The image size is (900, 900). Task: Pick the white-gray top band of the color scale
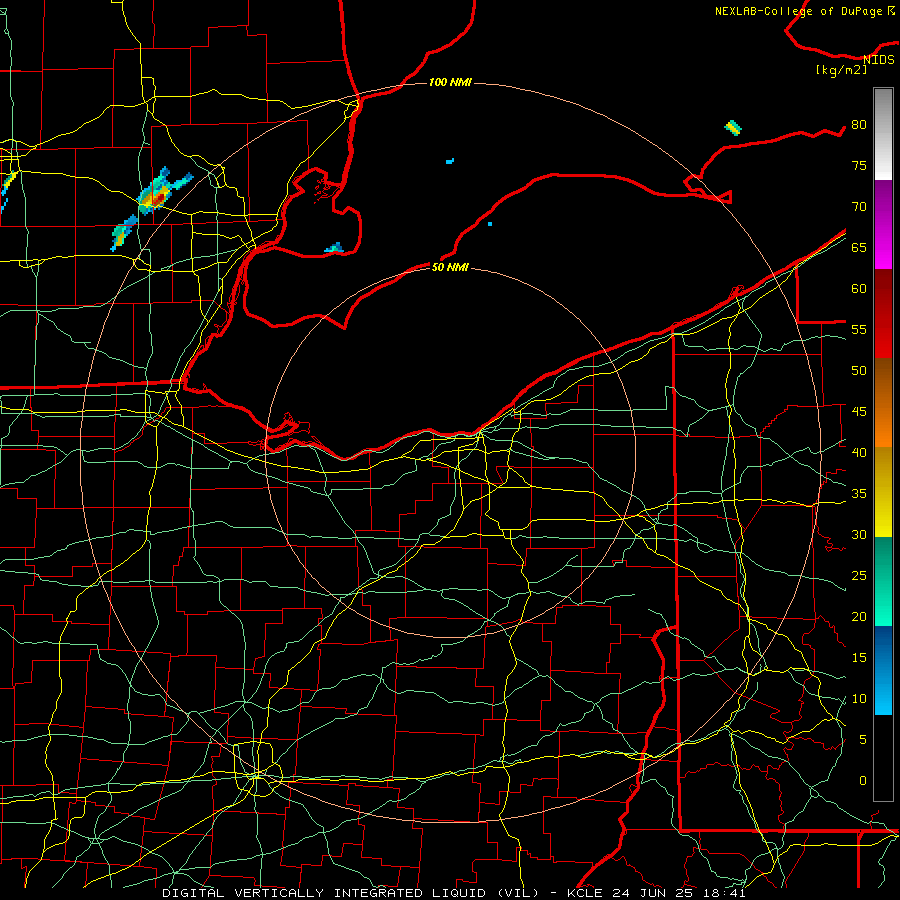pos(883,134)
